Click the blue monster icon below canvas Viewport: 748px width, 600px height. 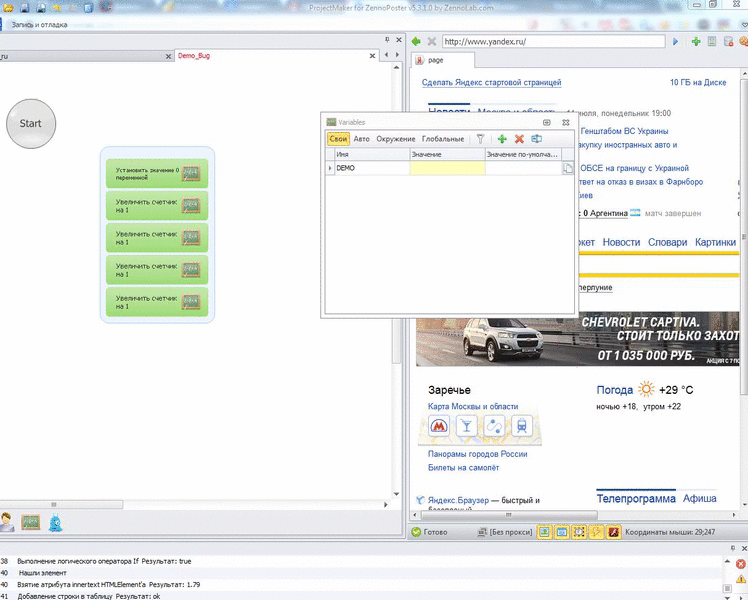pyautogui.click(x=55, y=523)
